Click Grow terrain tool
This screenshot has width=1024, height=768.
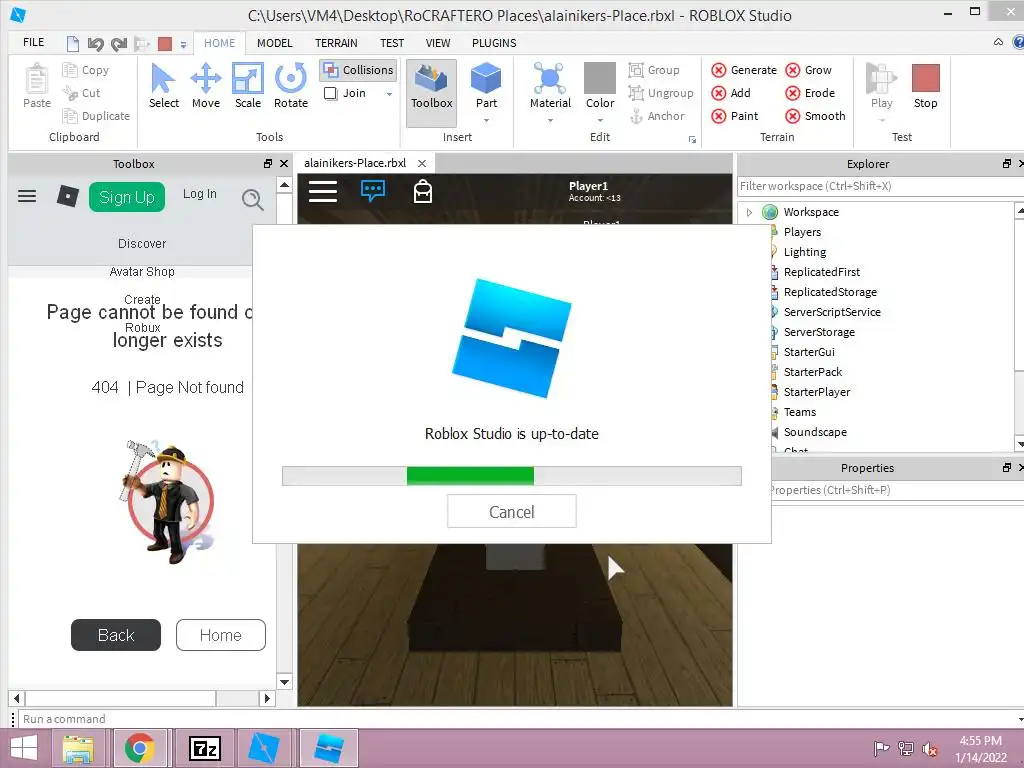coord(808,70)
